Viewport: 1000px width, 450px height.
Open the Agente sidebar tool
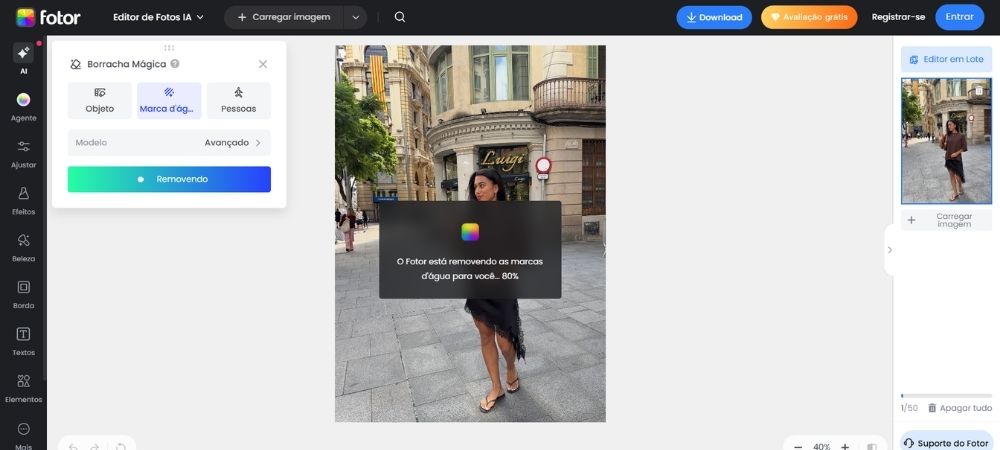[24, 106]
